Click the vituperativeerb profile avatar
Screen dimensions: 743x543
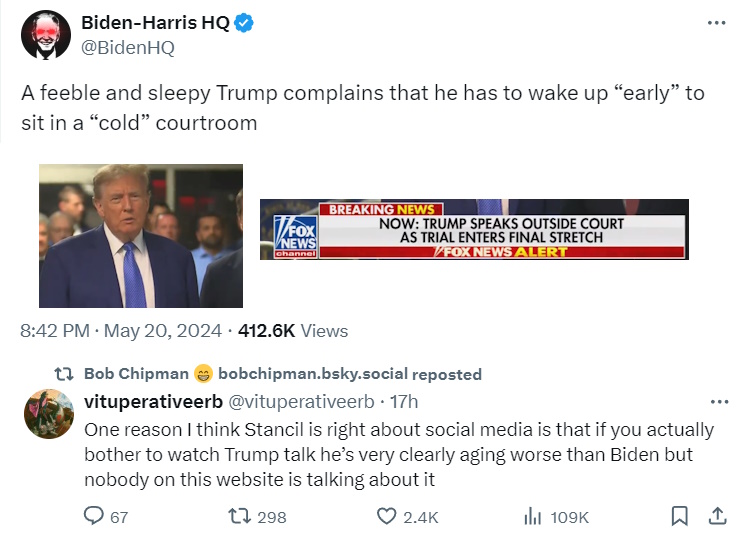(44, 412)
